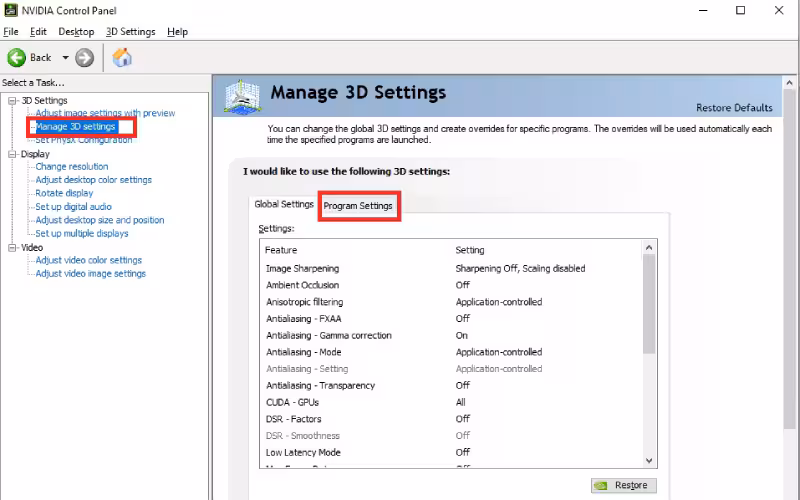Open Set up multiple displays

coord(82,233)
